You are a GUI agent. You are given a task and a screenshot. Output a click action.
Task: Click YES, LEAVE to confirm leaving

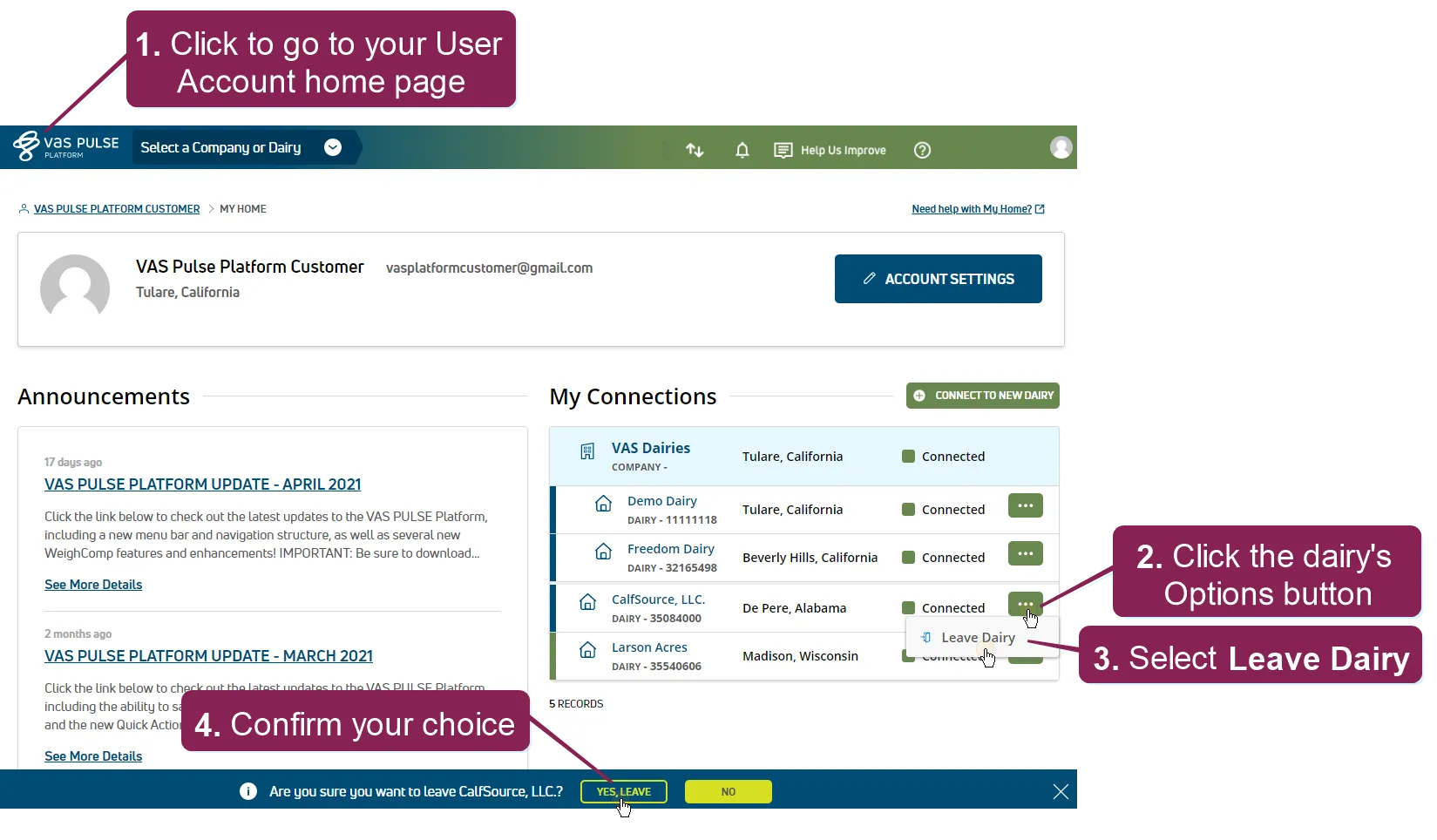624,792
